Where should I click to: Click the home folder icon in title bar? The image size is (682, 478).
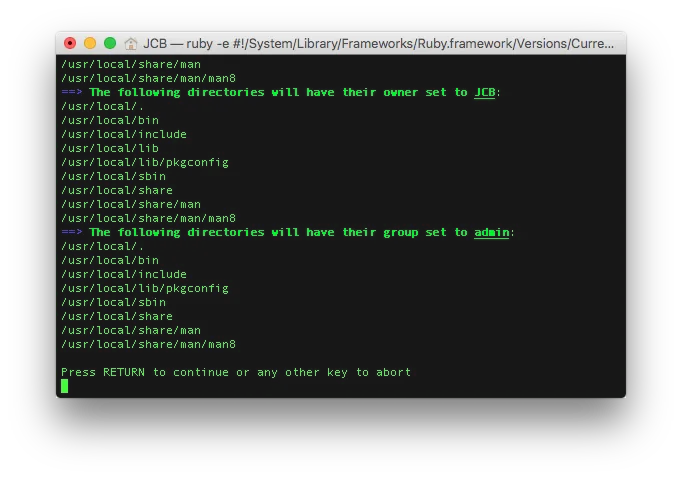click(x=130, y=43)
